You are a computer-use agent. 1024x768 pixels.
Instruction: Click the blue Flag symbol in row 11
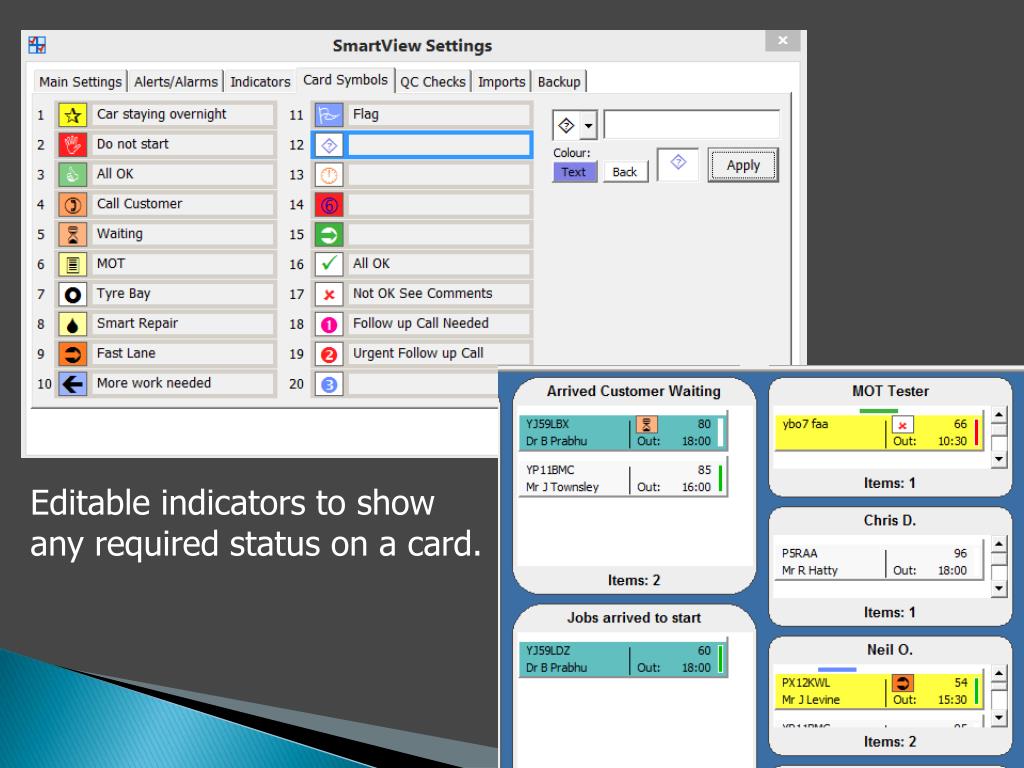329,115
